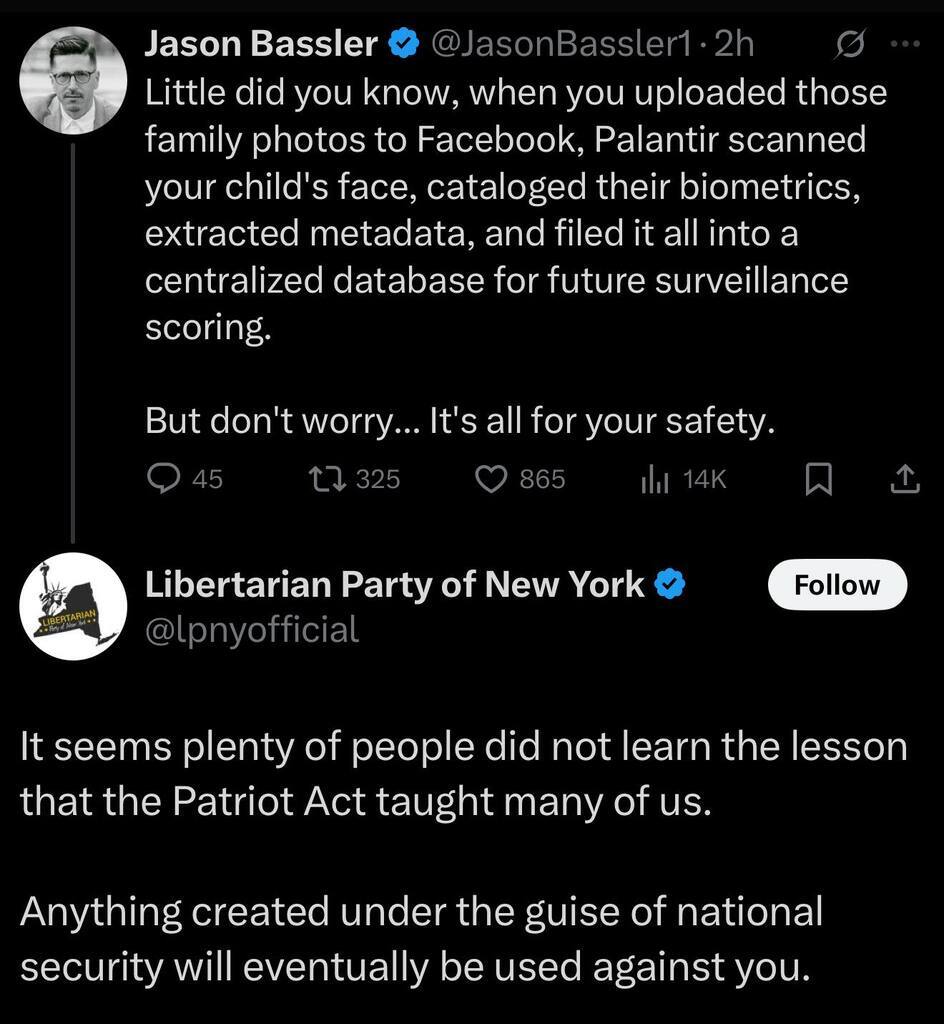Bookmark Jason Bassler's tweet
Viewport: 944px width, 1024px height.
(818, 481)
